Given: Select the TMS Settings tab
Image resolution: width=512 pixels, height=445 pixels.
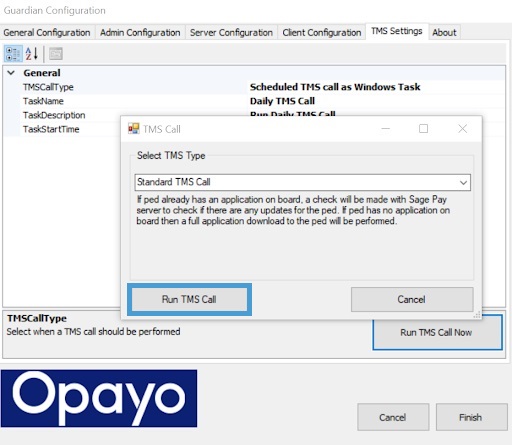Looking at the screenshot, I should tap(397, 31).
